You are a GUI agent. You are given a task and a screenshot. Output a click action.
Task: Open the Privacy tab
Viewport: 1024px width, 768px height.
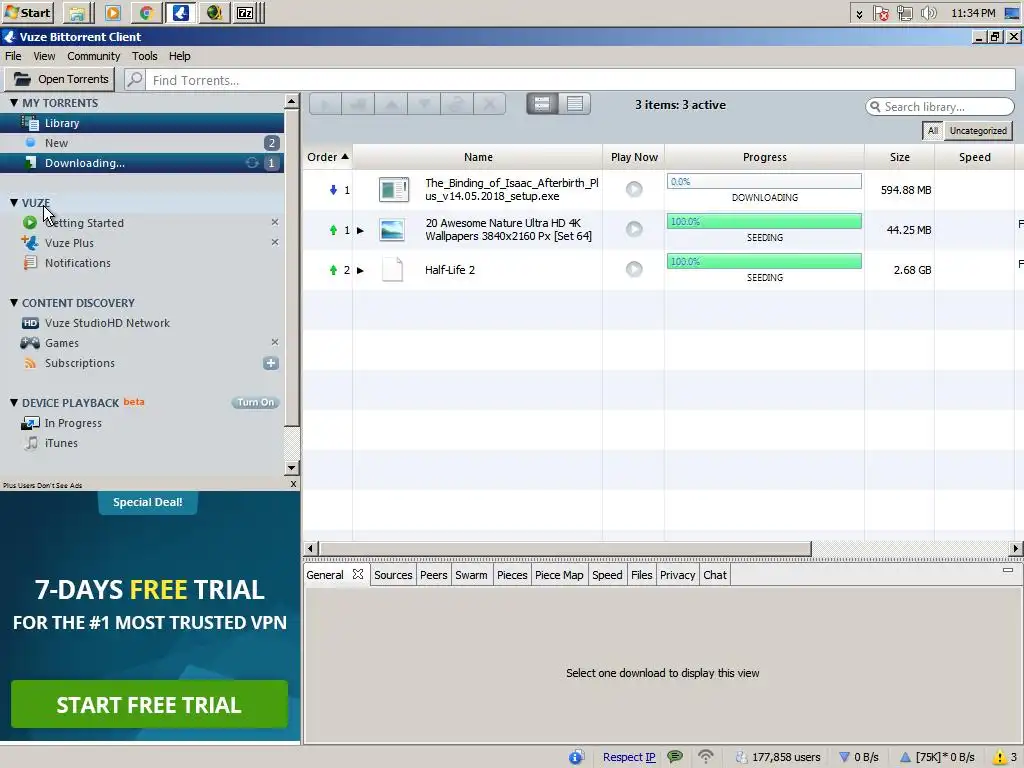click(677, 575)
